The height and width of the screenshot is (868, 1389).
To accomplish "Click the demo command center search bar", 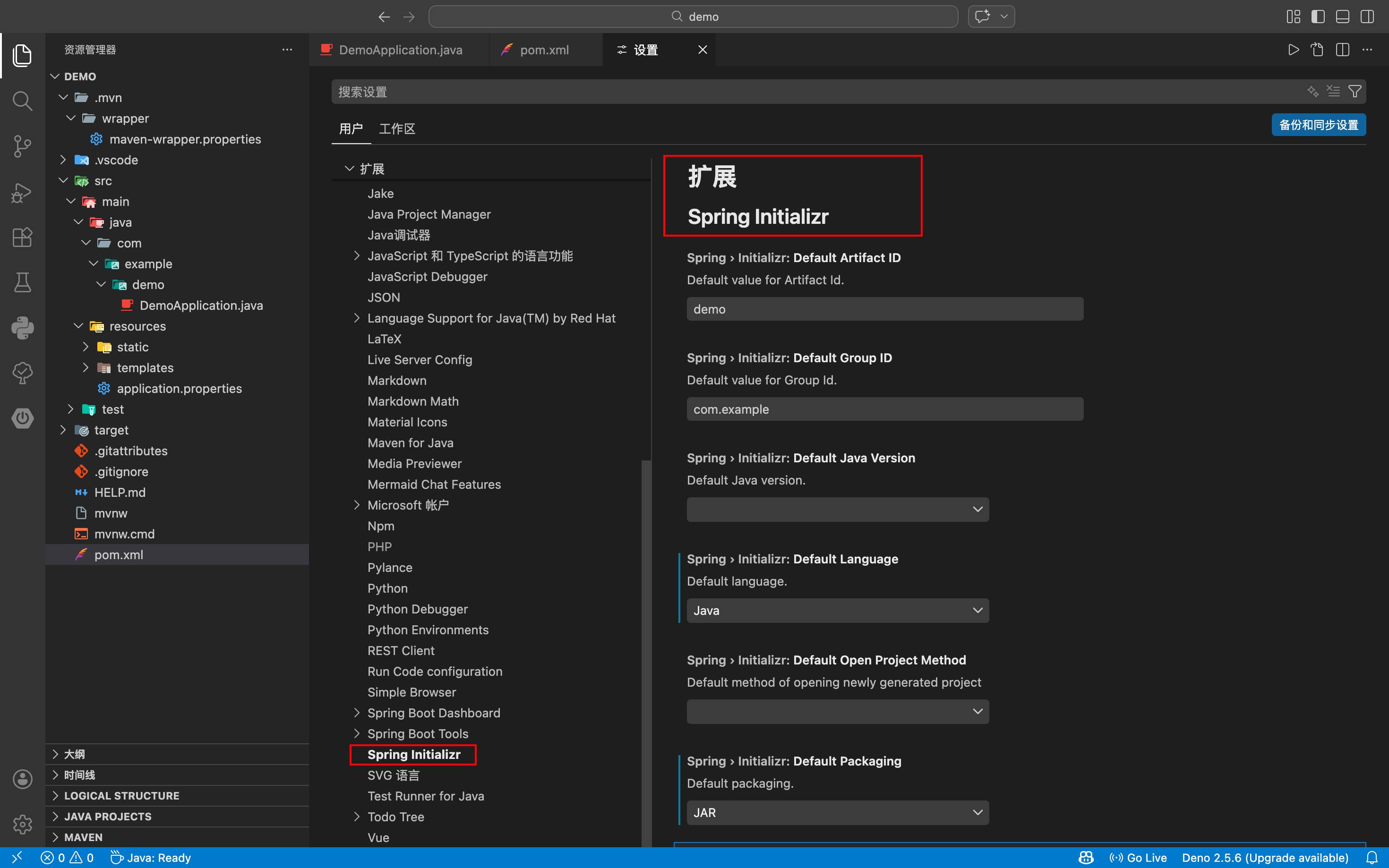I will point(693,17).
